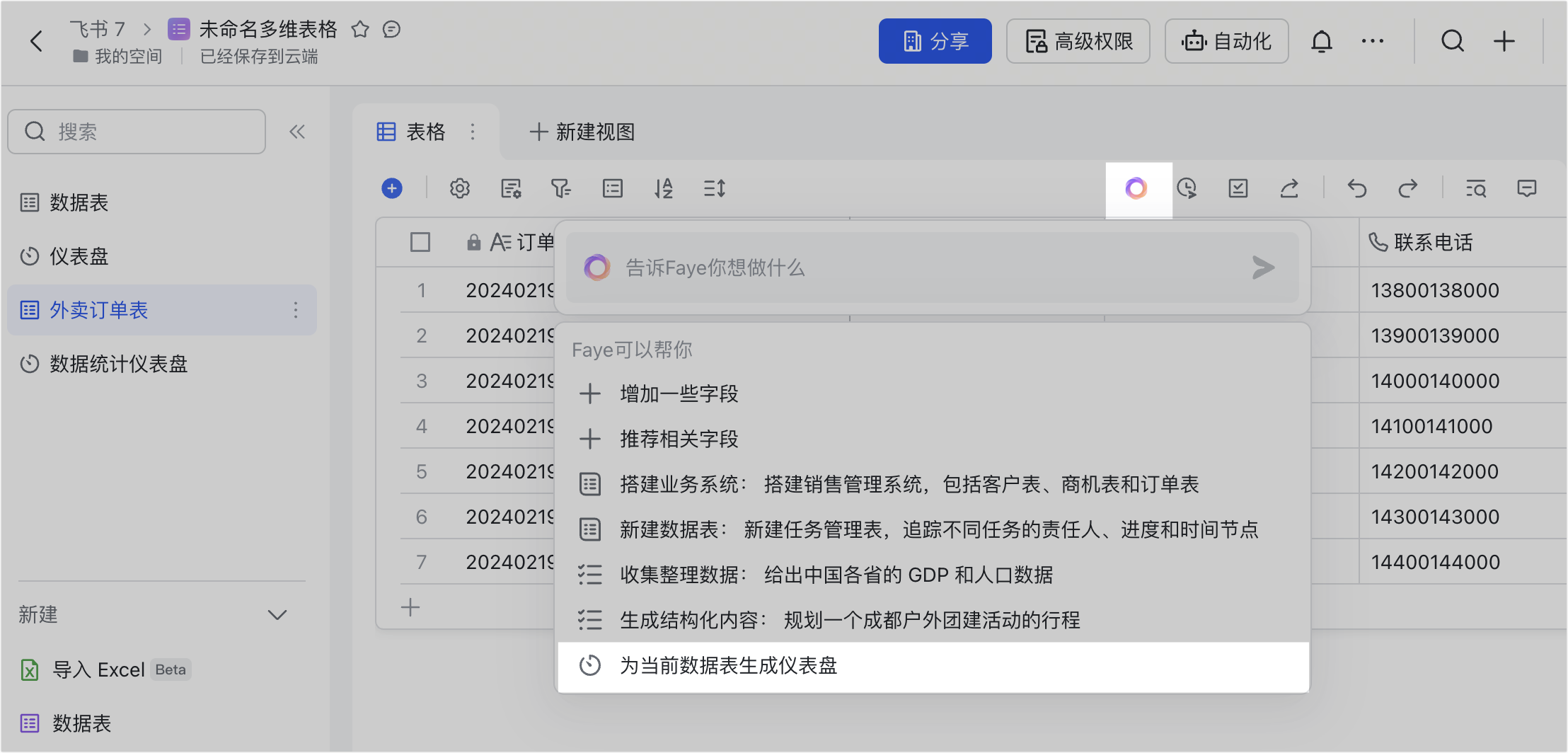Choose 推荐相关字段 suggestion
Image resolution: width=1568 pixels, height=753 pixels.
coord(934,439)
